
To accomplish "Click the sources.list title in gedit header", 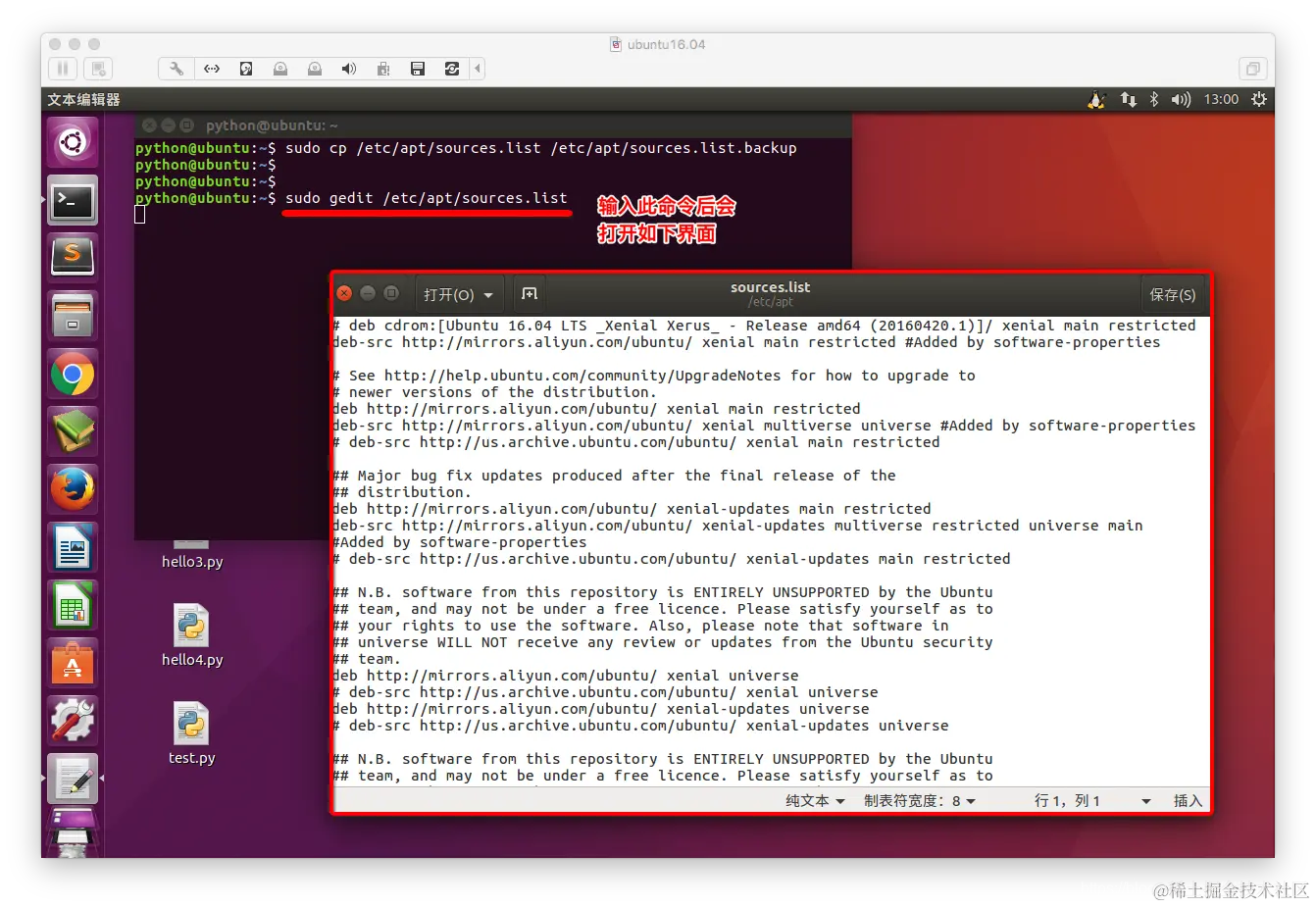I will (x=770, y=287).
